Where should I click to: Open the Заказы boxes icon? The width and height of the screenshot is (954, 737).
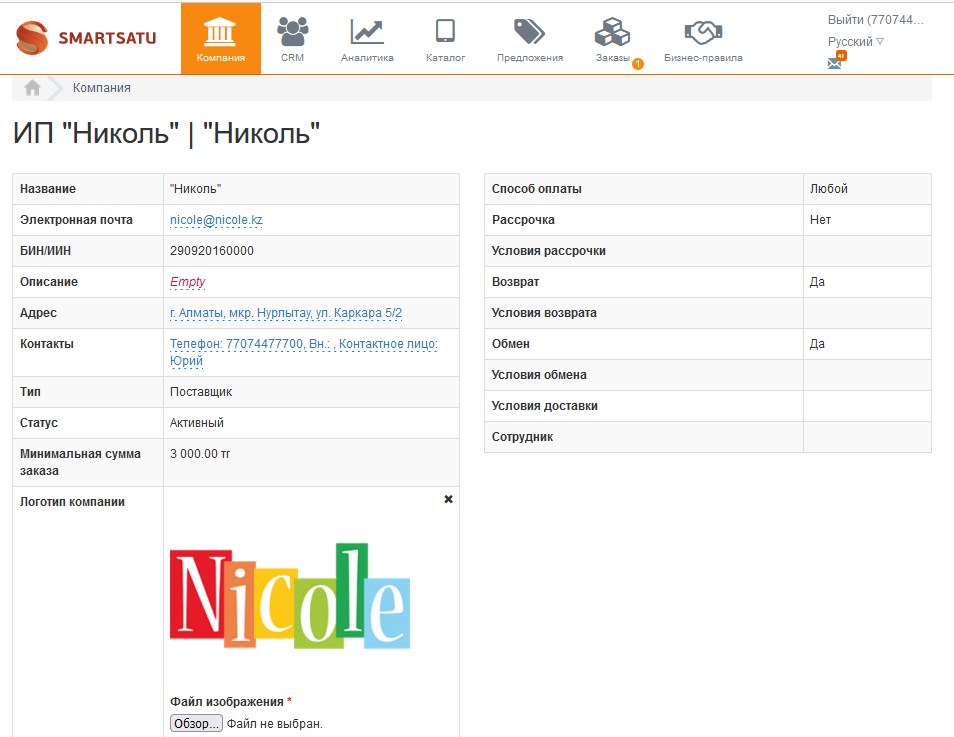(611, 33)
